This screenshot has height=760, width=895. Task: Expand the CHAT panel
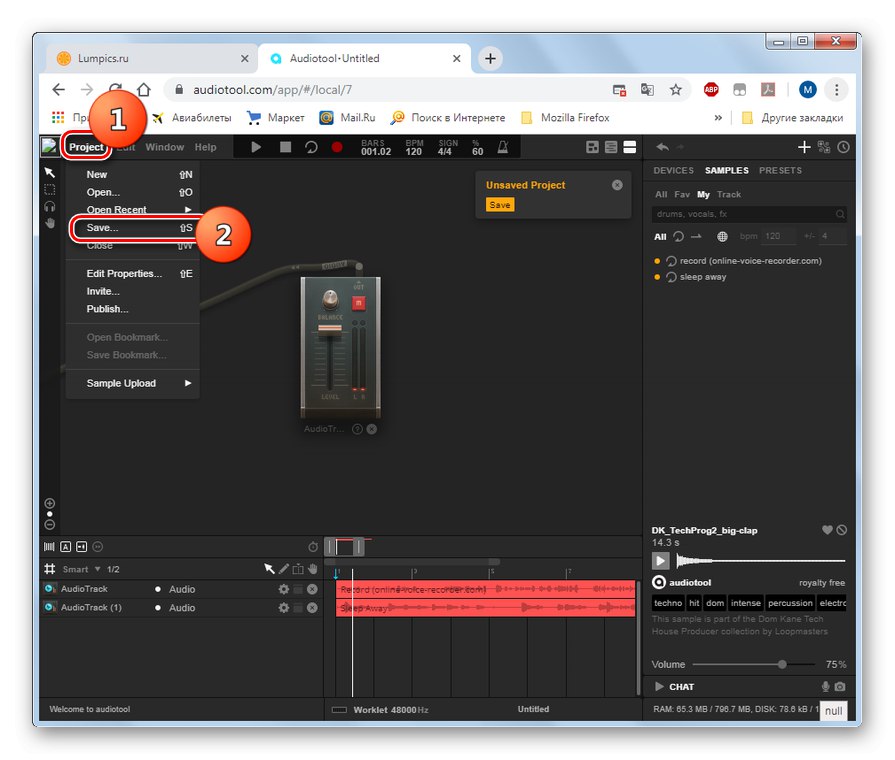(x=659, y=686)
